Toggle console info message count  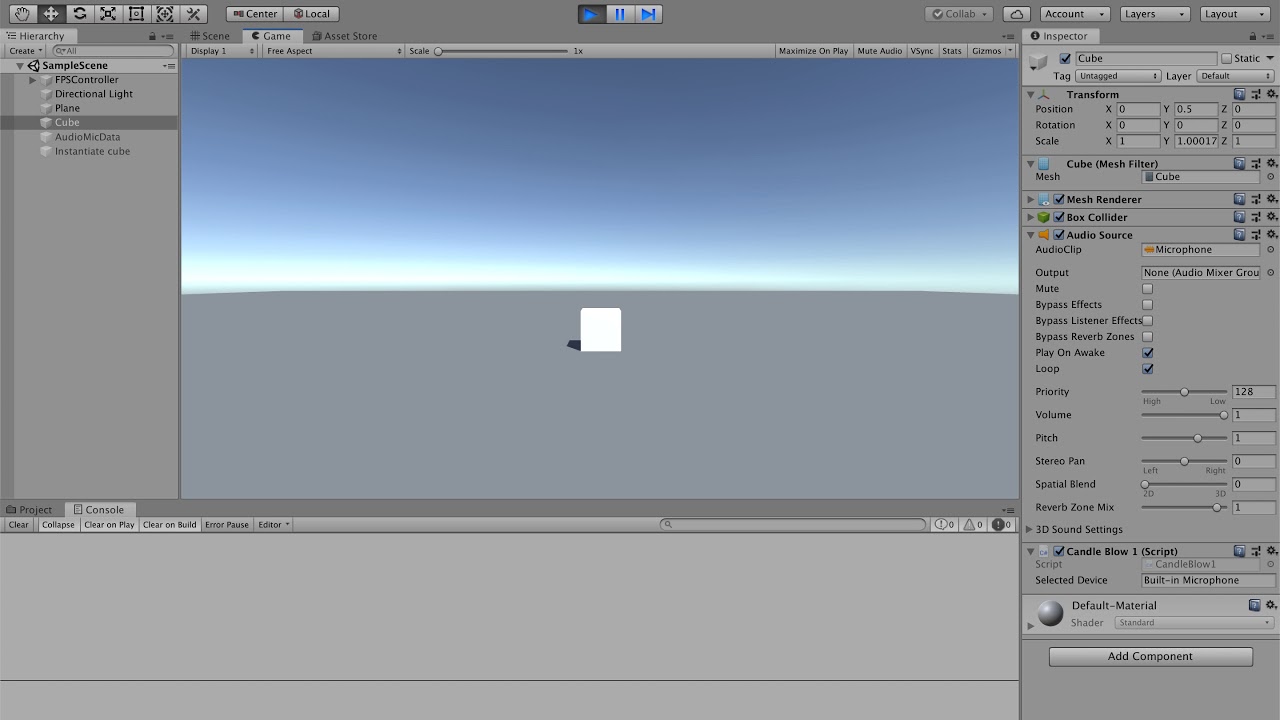click(x=944, y=524)
